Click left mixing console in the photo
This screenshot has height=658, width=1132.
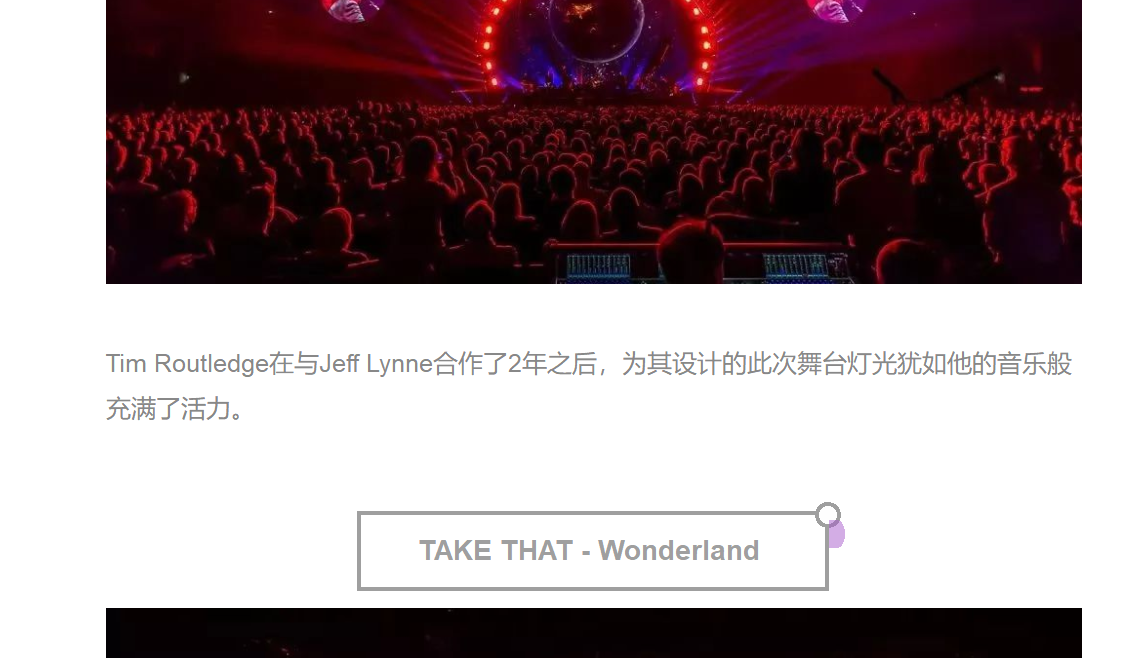598,267
